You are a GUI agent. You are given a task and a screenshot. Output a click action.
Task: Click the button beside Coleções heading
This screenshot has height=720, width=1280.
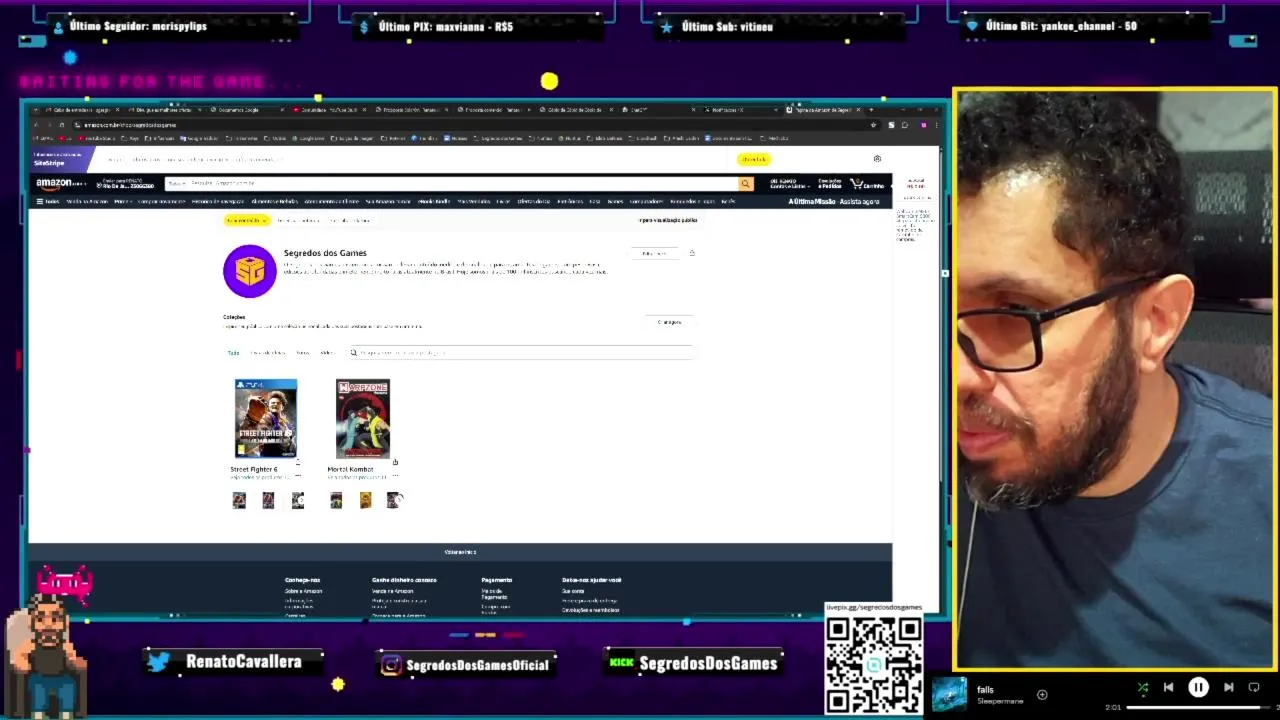[x=669, y=322]
